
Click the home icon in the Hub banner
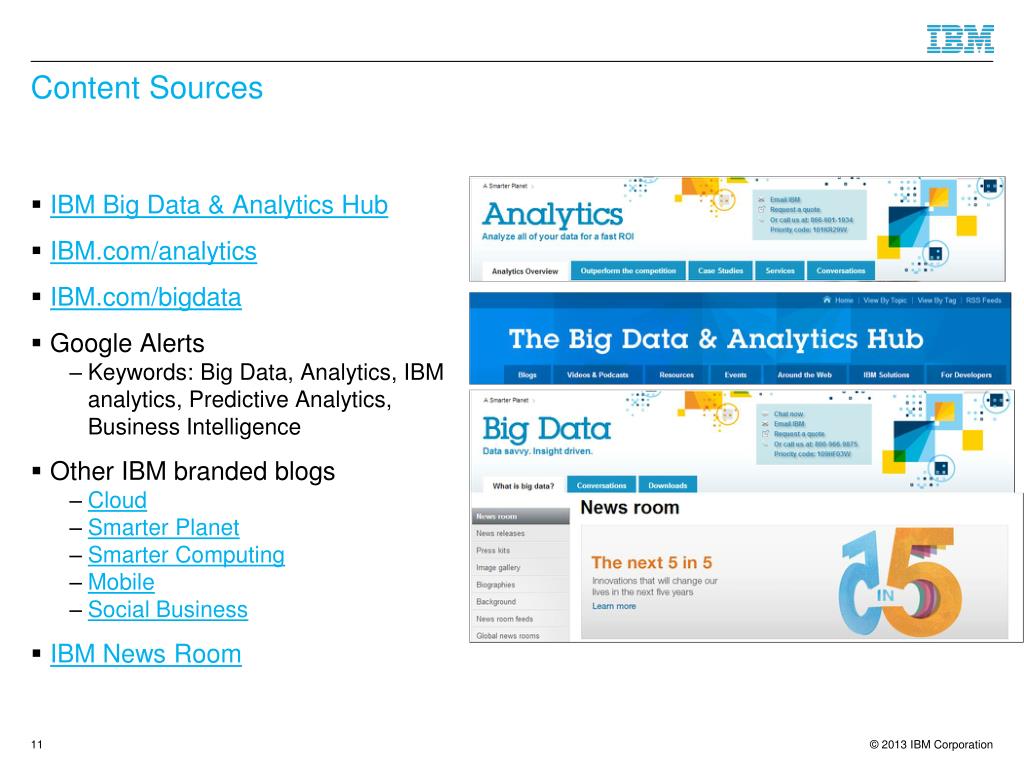coord(827,300)
